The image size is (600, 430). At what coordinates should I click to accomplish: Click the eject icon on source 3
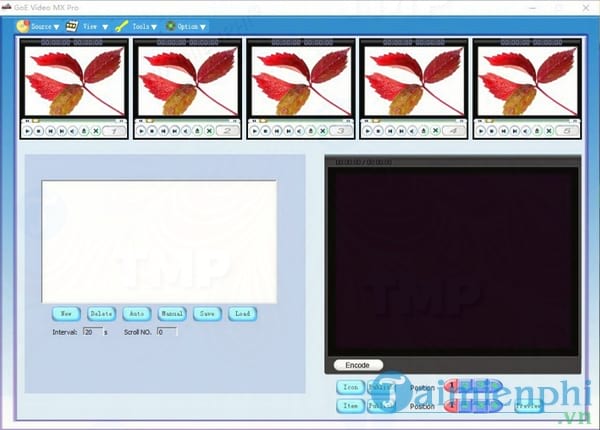pos(311,131)
